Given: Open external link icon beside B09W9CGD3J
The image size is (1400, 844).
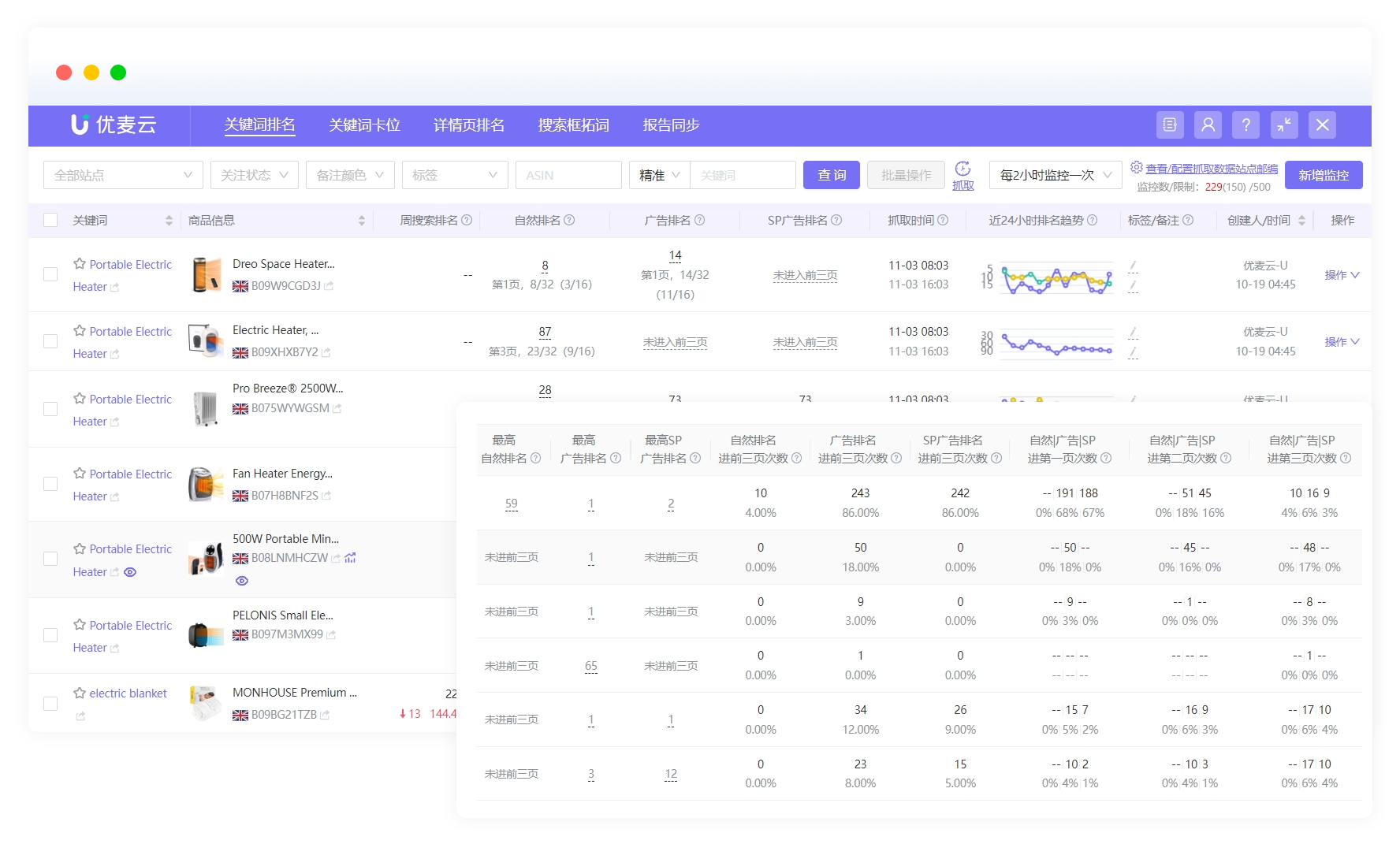Looking at the screenshot, I should (329, 286).
